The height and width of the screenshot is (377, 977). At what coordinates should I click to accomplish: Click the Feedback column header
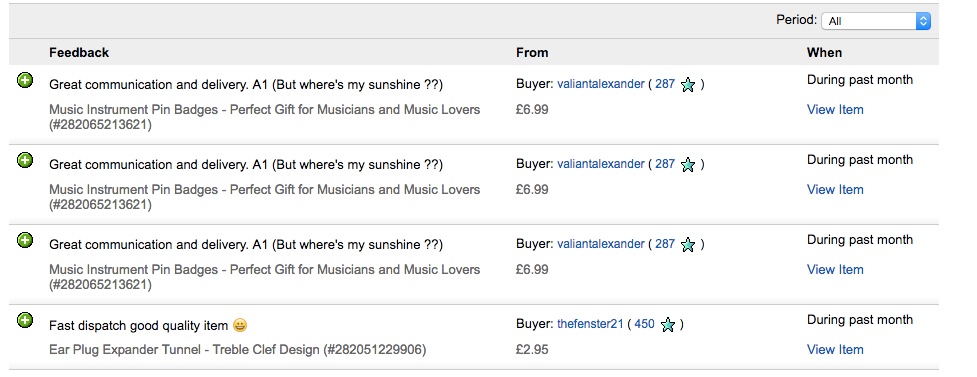coord(79,52)
